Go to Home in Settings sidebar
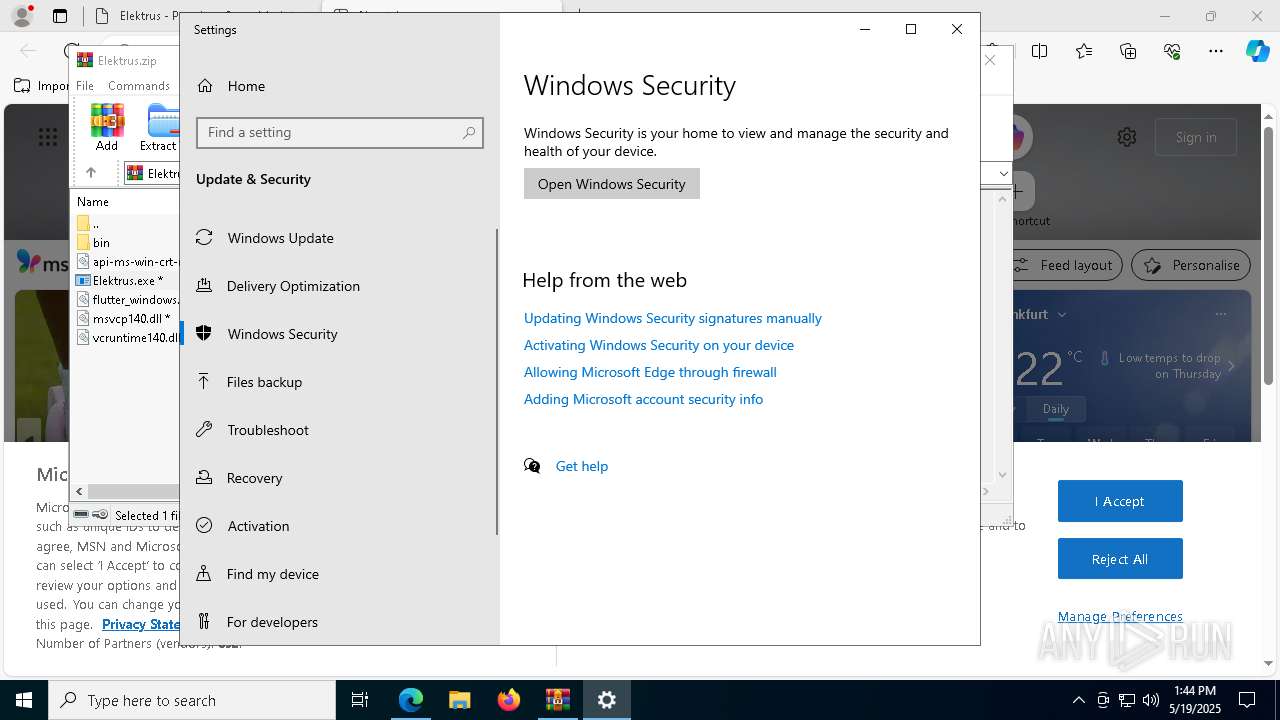The height and width of the screenshot is (720, 1280). coord(340,86)
